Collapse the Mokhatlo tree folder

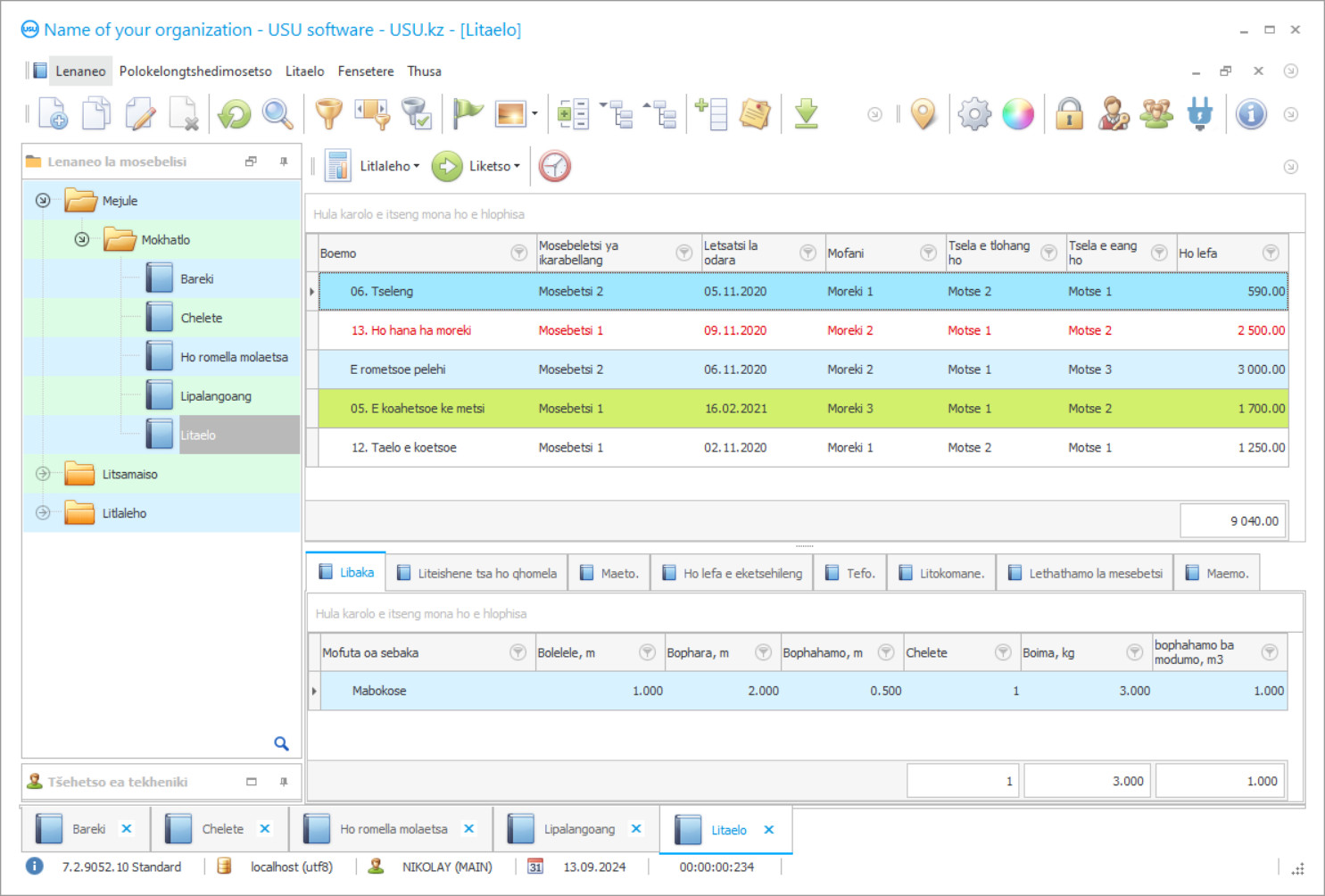click(x=81, y=239)
